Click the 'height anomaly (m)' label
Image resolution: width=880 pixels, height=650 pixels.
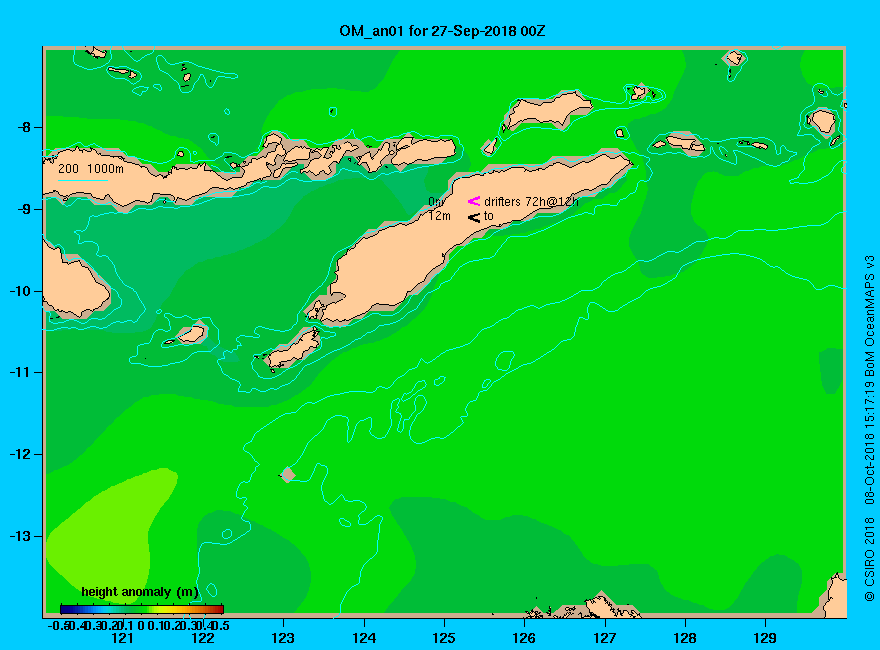140,592
